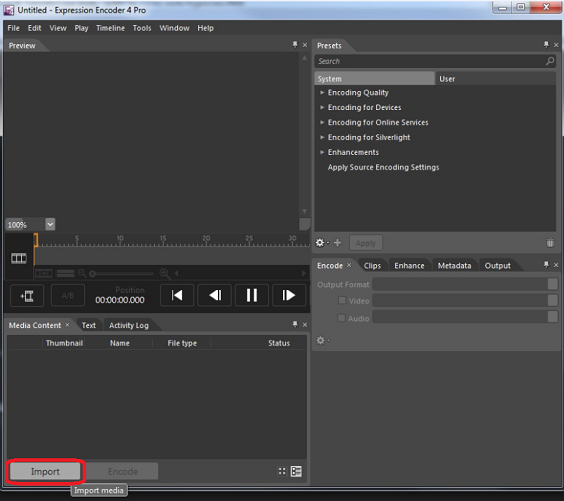This screenshot has width=564, height=501.
Task: Open the Timeline menu
Action: coord(110,28)
